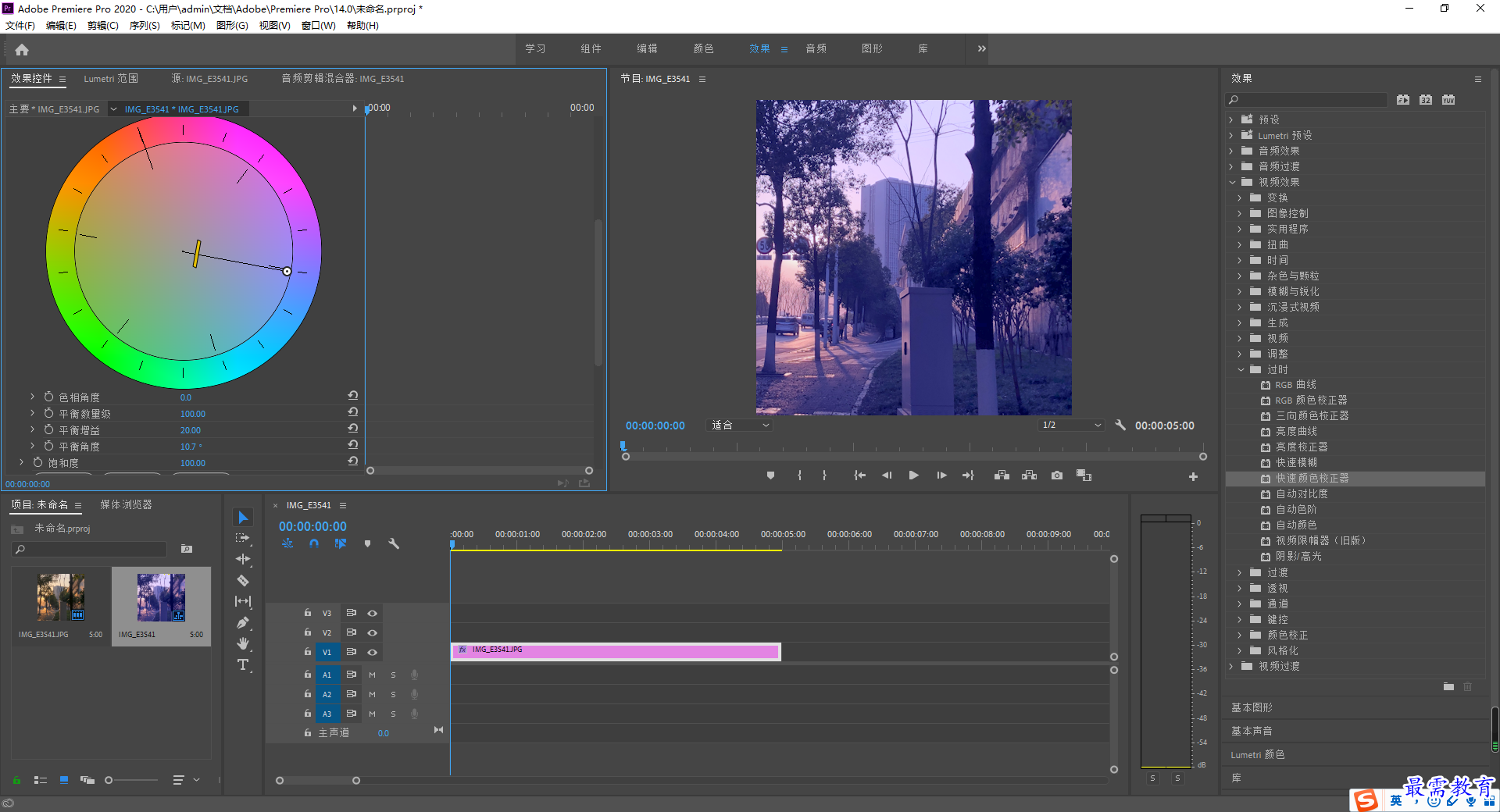Expand the 颜色校正 folder
The image size is (1500, 812).
(x=1240, y=635)
